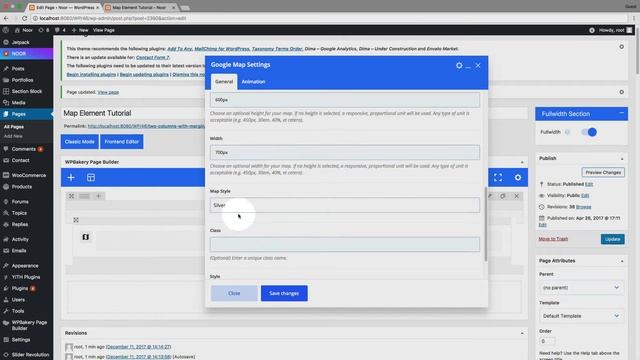Reload the browser page

click(24, 18)
